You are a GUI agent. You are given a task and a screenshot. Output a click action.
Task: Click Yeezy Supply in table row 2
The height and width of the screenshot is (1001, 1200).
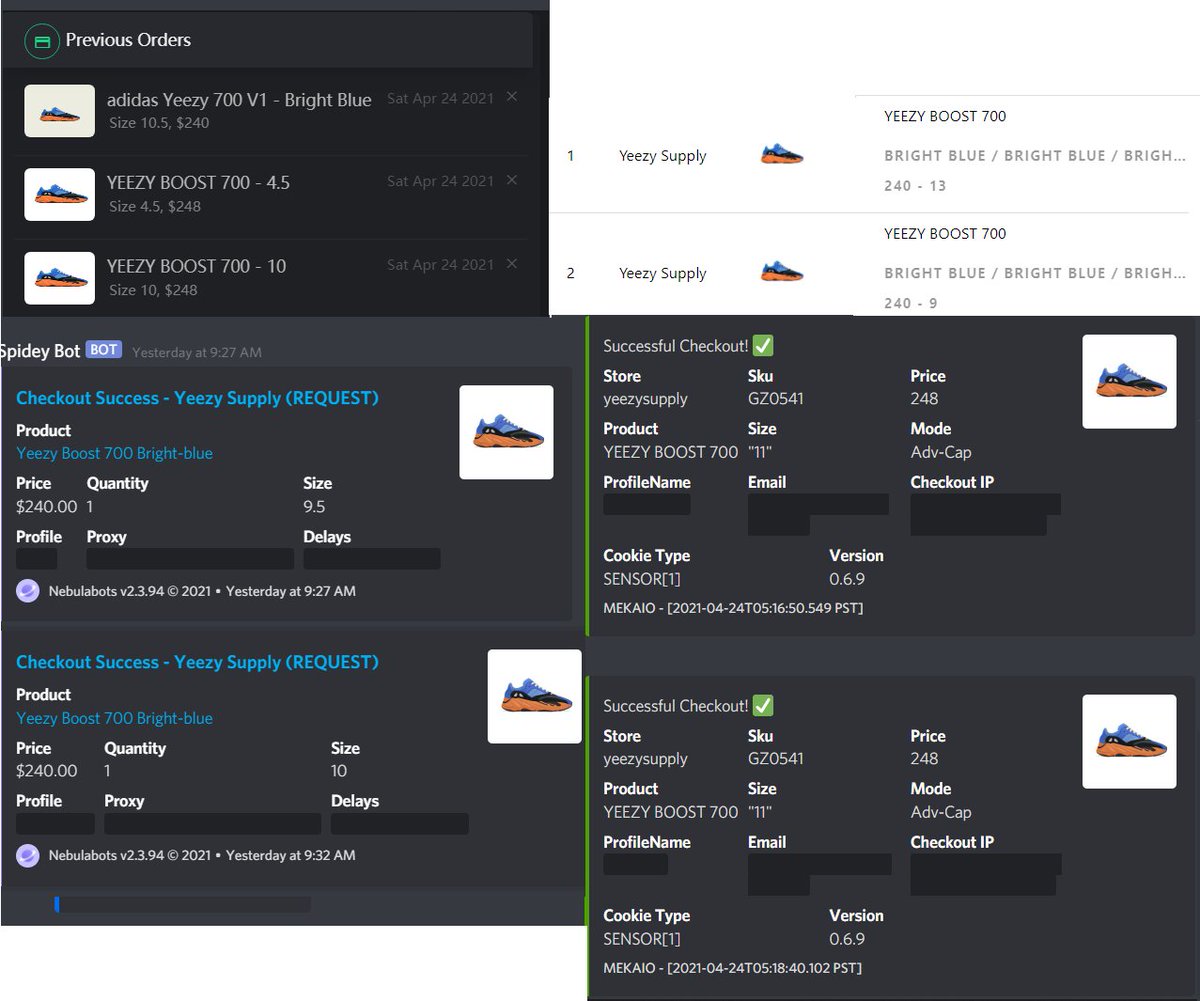(x=662, y=273)
